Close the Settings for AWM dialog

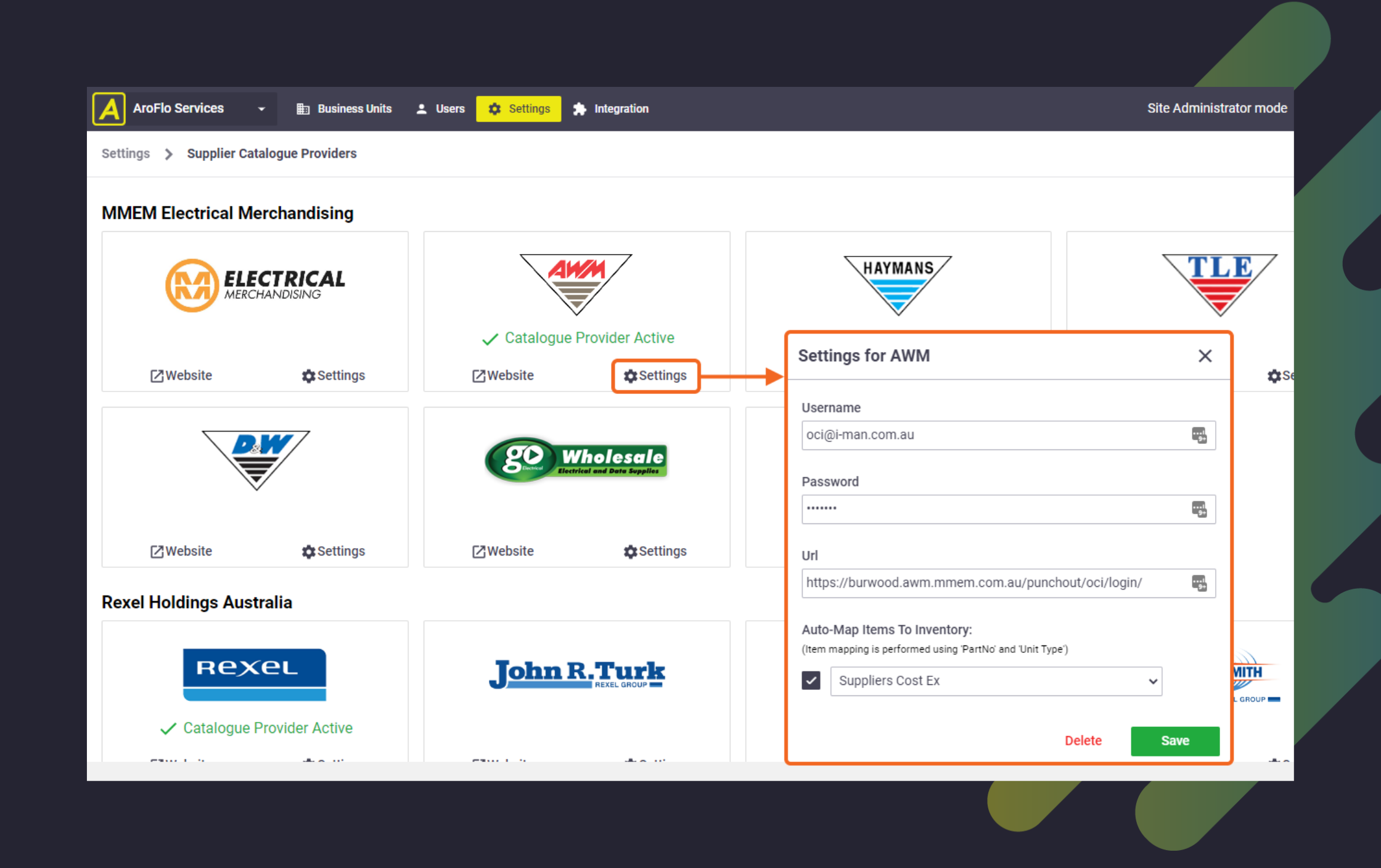1205,356
